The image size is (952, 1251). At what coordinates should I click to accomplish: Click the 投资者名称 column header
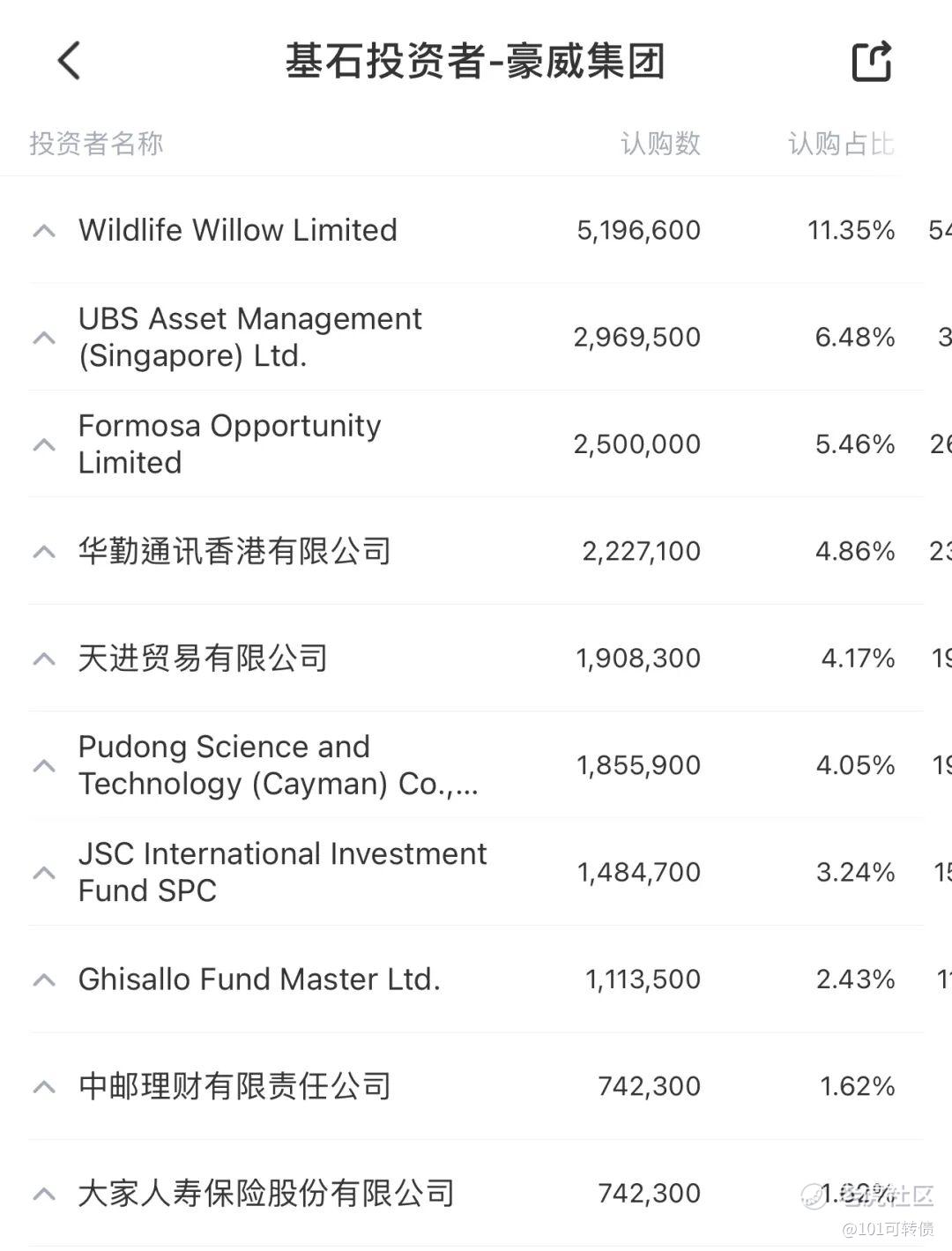coord(96,144)
